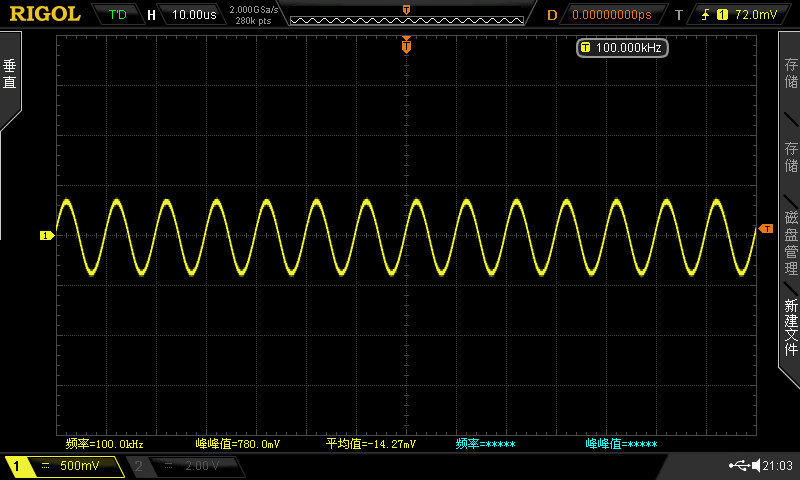This screenshot has height=480, width=800.
Task: Open the 磁盘管理 disk management menu item
Action: (791, 242)
